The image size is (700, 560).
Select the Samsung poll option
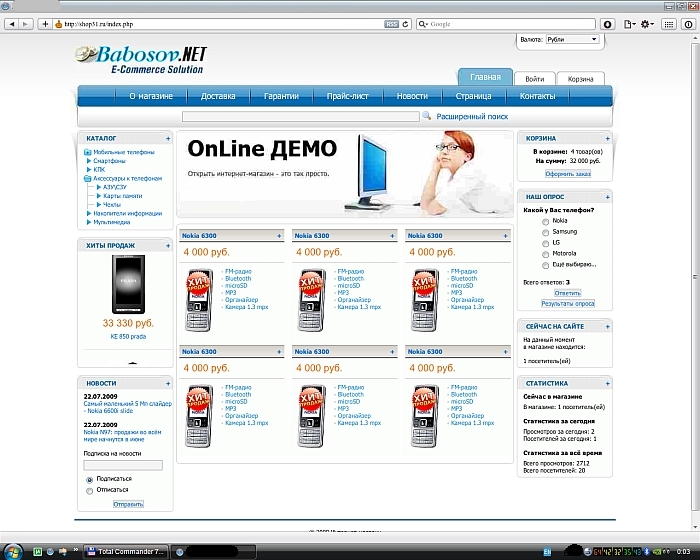[x=545, y=233]
